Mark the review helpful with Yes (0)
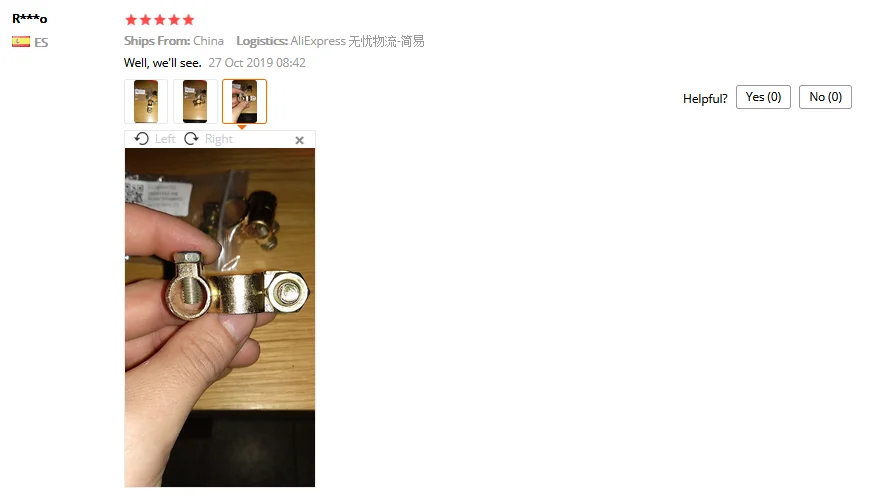Image resolution: width=871 pixels, height=501 pixels. [763, 97]
